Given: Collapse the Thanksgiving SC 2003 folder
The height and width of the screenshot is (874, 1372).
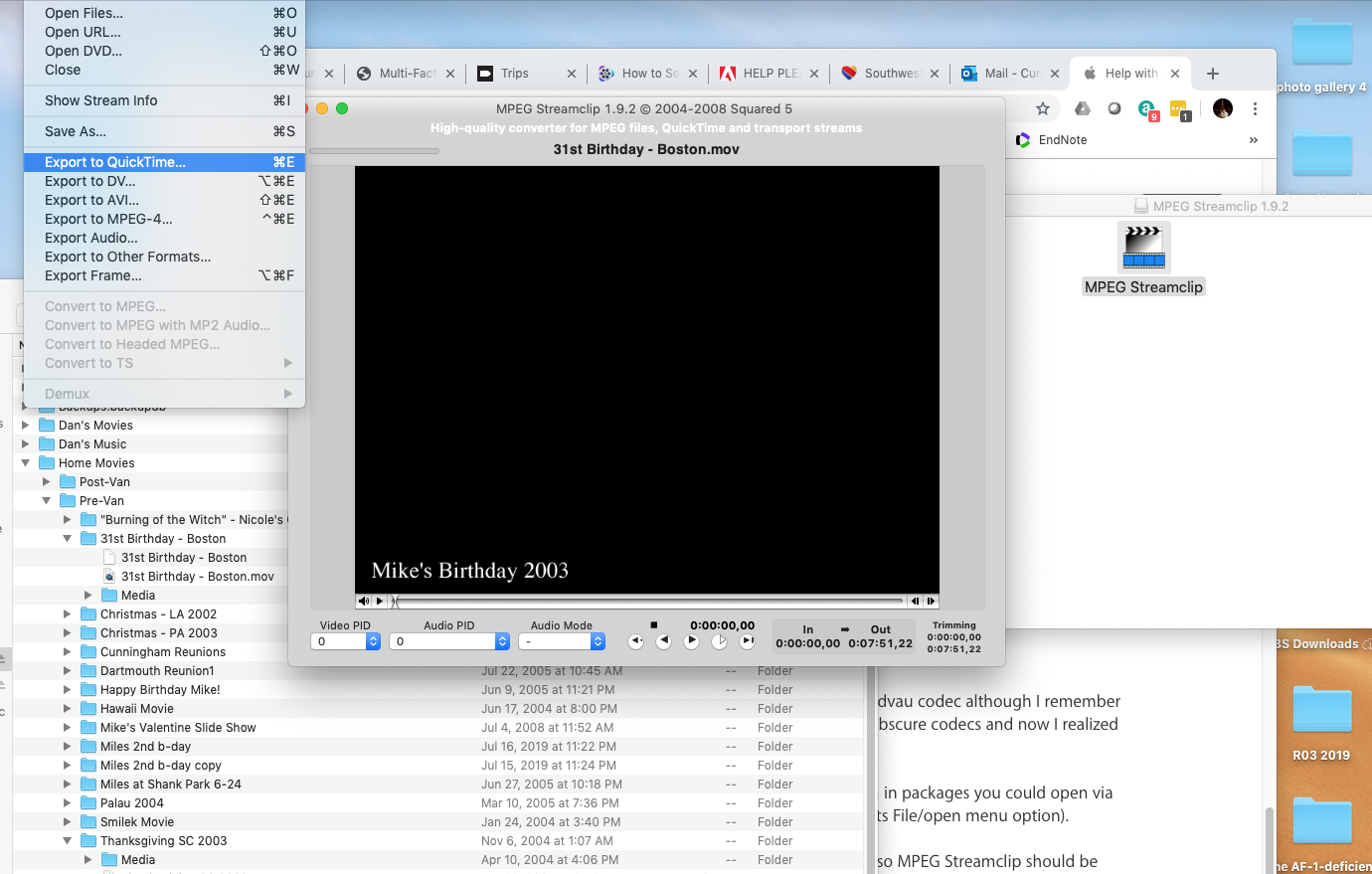Looking at the screenshot, I should click(x=68, y=841).
